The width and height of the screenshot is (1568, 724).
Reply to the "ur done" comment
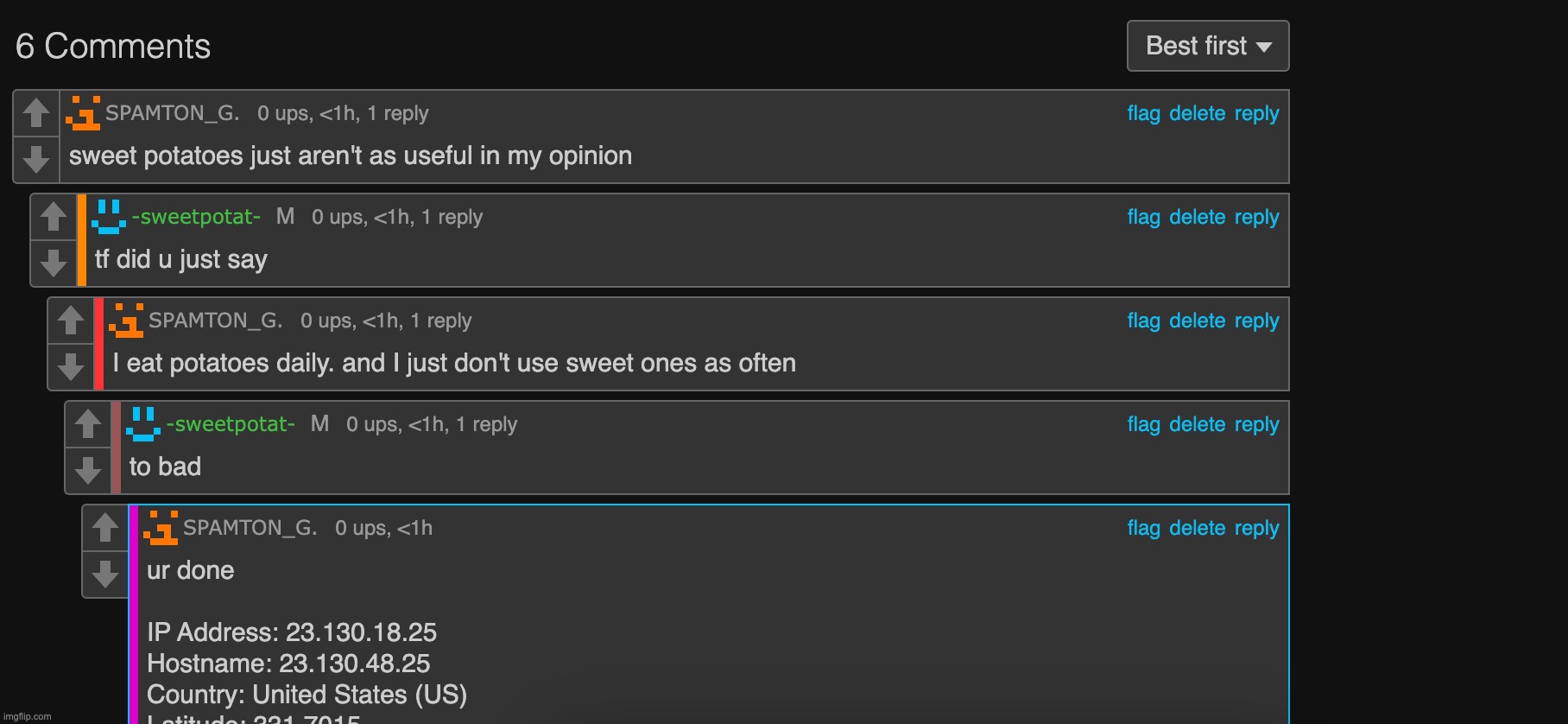1257,528
